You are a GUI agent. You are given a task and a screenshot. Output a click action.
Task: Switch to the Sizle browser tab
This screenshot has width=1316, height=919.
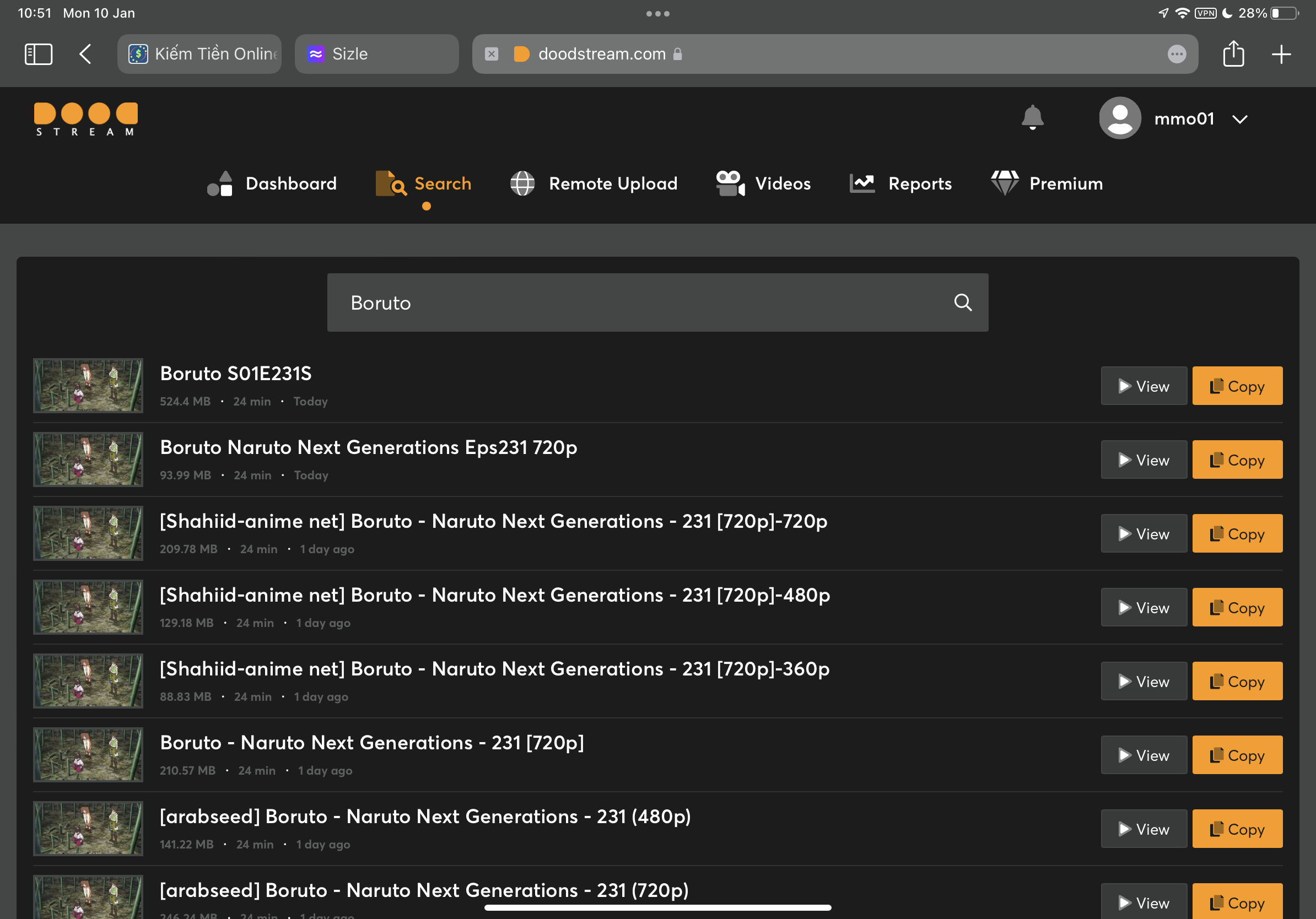pyautogui.click(x=376, y=54)
